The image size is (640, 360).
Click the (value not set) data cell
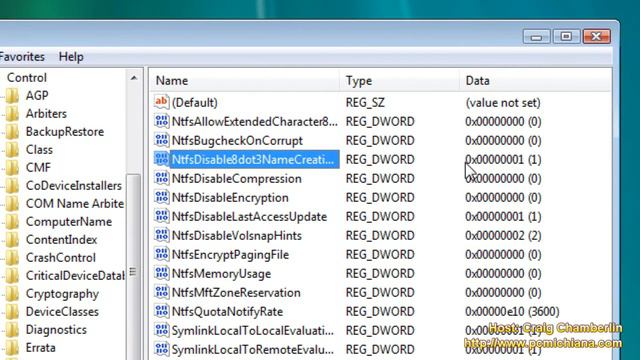pos(503,102)
